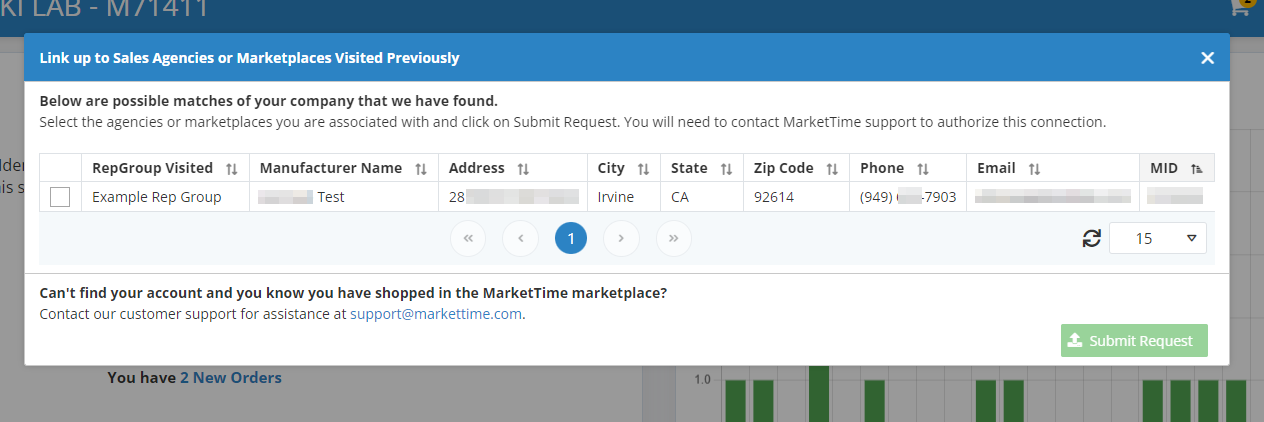This screenshot has height=422, width=1264.
Task: Go to next page of results
Action: click(x=621, y=238)
